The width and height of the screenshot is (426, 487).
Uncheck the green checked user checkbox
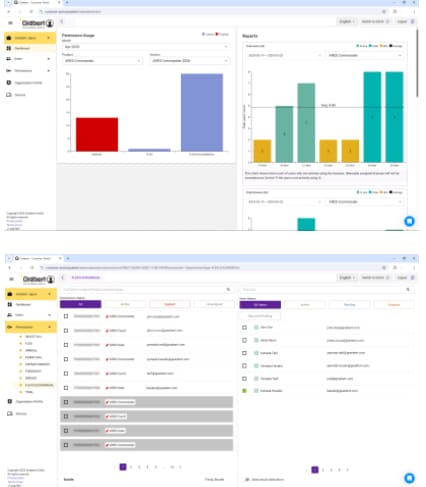tap(244, 391)
